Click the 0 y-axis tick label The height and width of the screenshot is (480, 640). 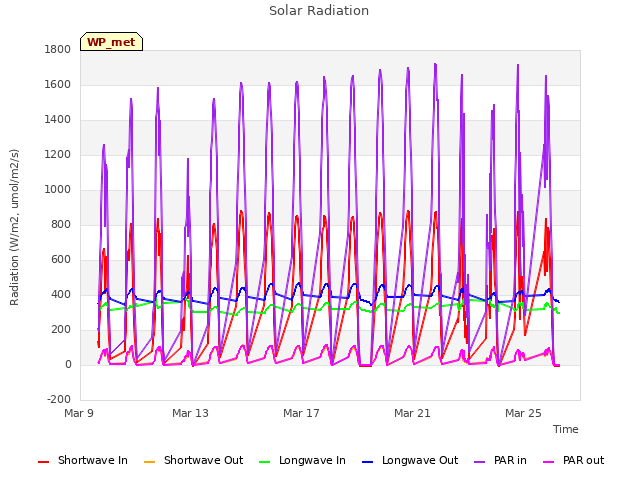(x=68, y=365)
